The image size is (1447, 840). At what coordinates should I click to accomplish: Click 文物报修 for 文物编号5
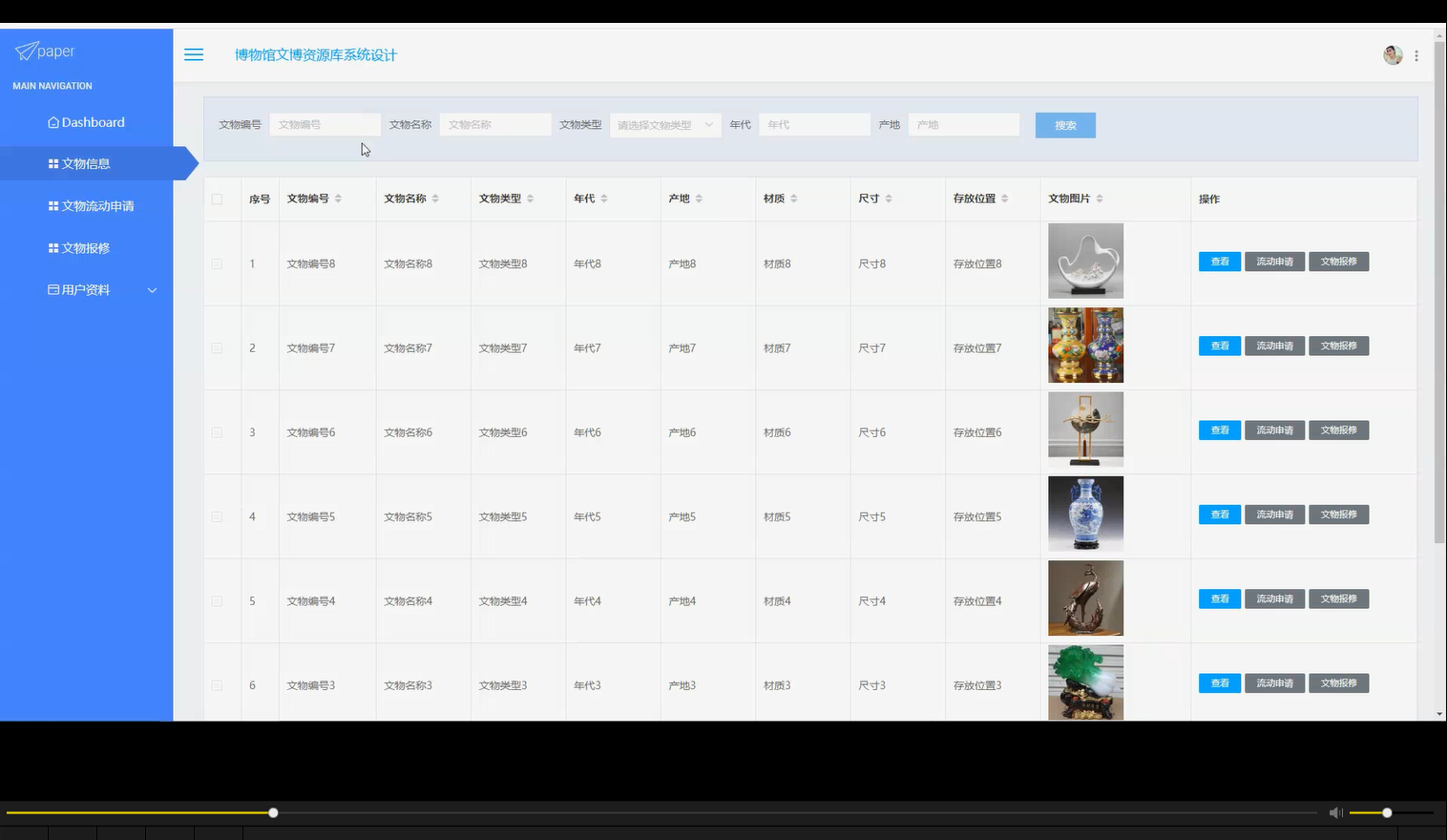1338,514
